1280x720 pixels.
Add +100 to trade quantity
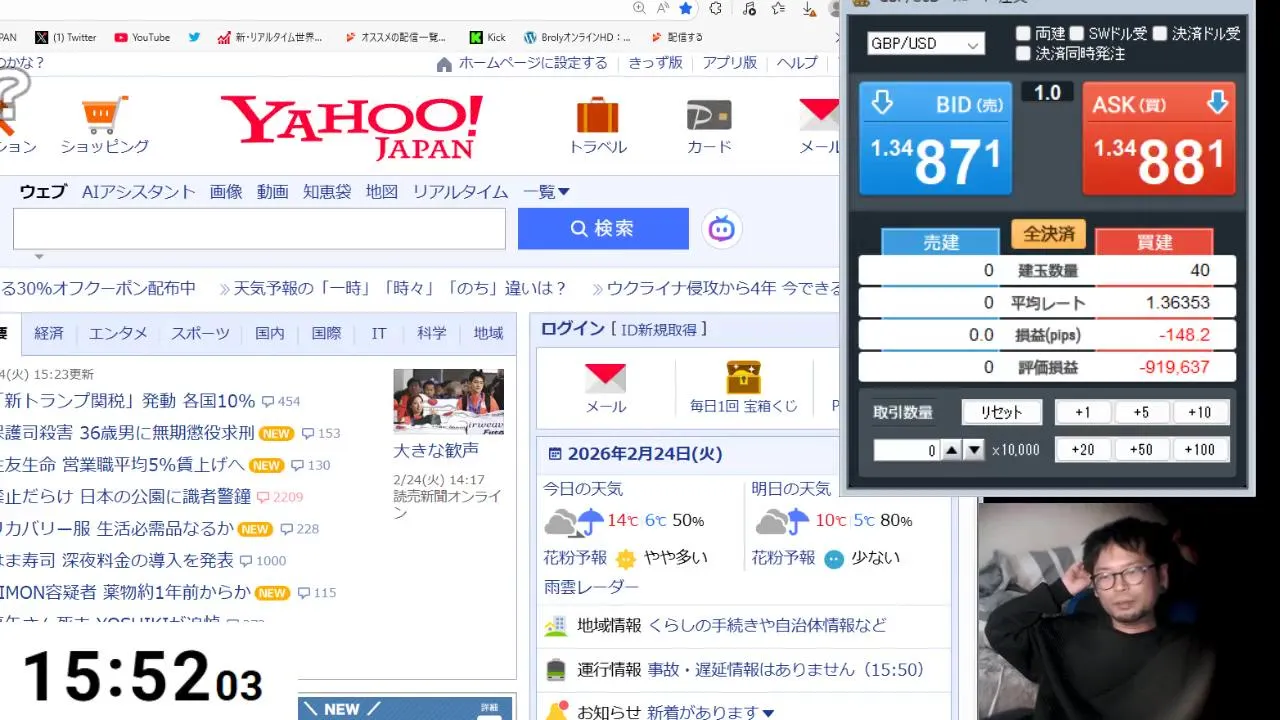click(1199, 450)
